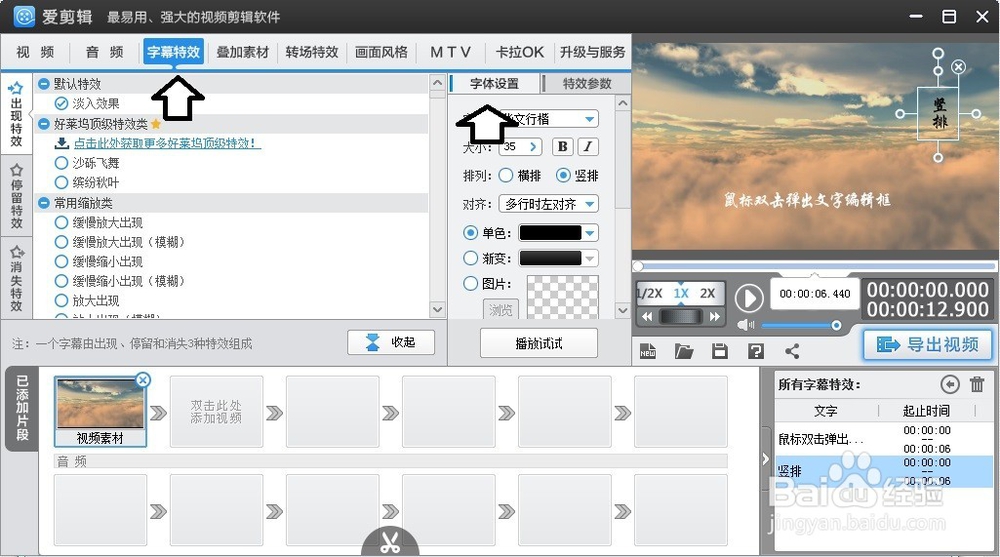Open 画面风格 tab
Screen dimensions: 1000x557
click(x=381, y=52)
